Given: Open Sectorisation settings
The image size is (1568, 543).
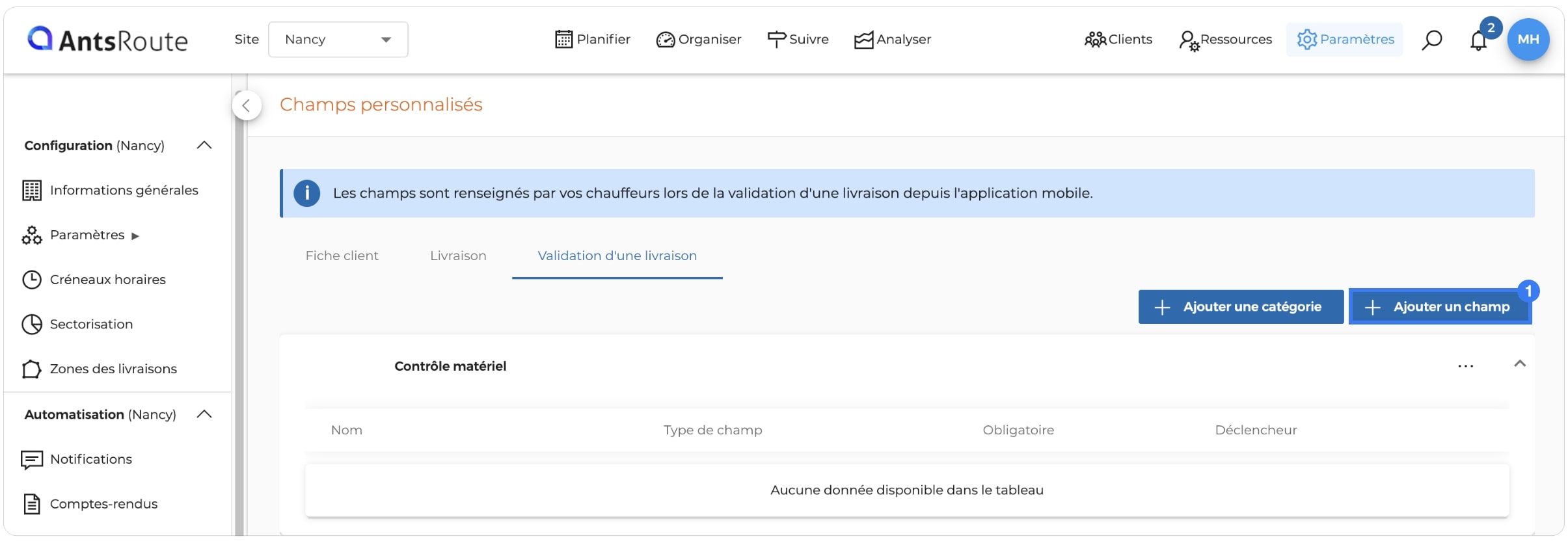Looking at the screenshot, I should pyautogui.click(x=92, y=324).
